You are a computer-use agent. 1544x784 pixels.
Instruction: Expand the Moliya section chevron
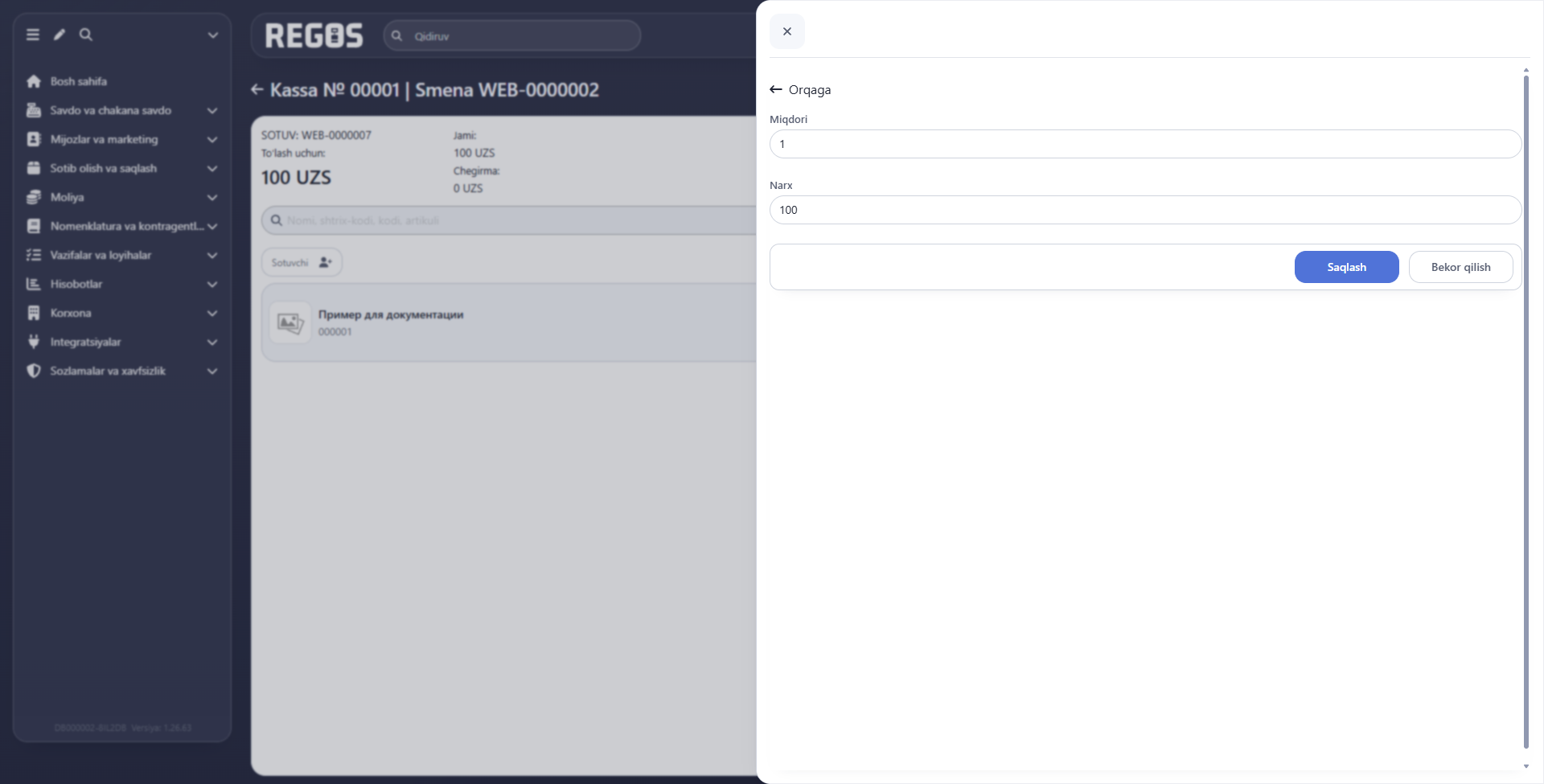pos(212,198)
